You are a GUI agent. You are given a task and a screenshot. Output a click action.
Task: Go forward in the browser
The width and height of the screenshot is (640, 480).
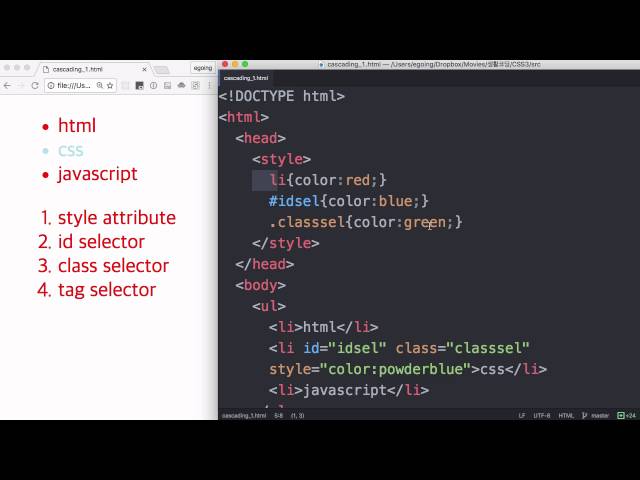(x=21, y=86)
